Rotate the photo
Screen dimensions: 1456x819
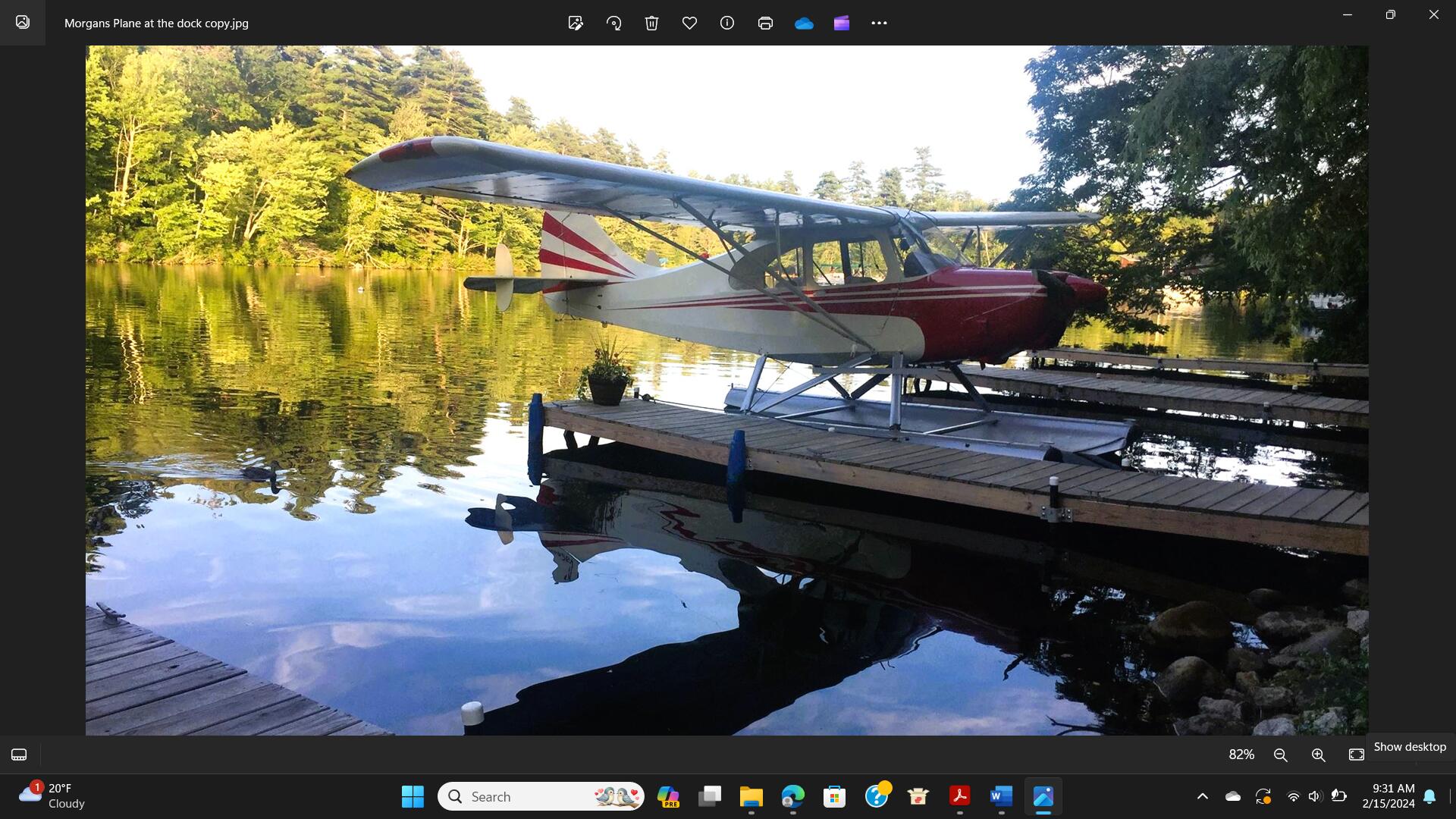614,23
